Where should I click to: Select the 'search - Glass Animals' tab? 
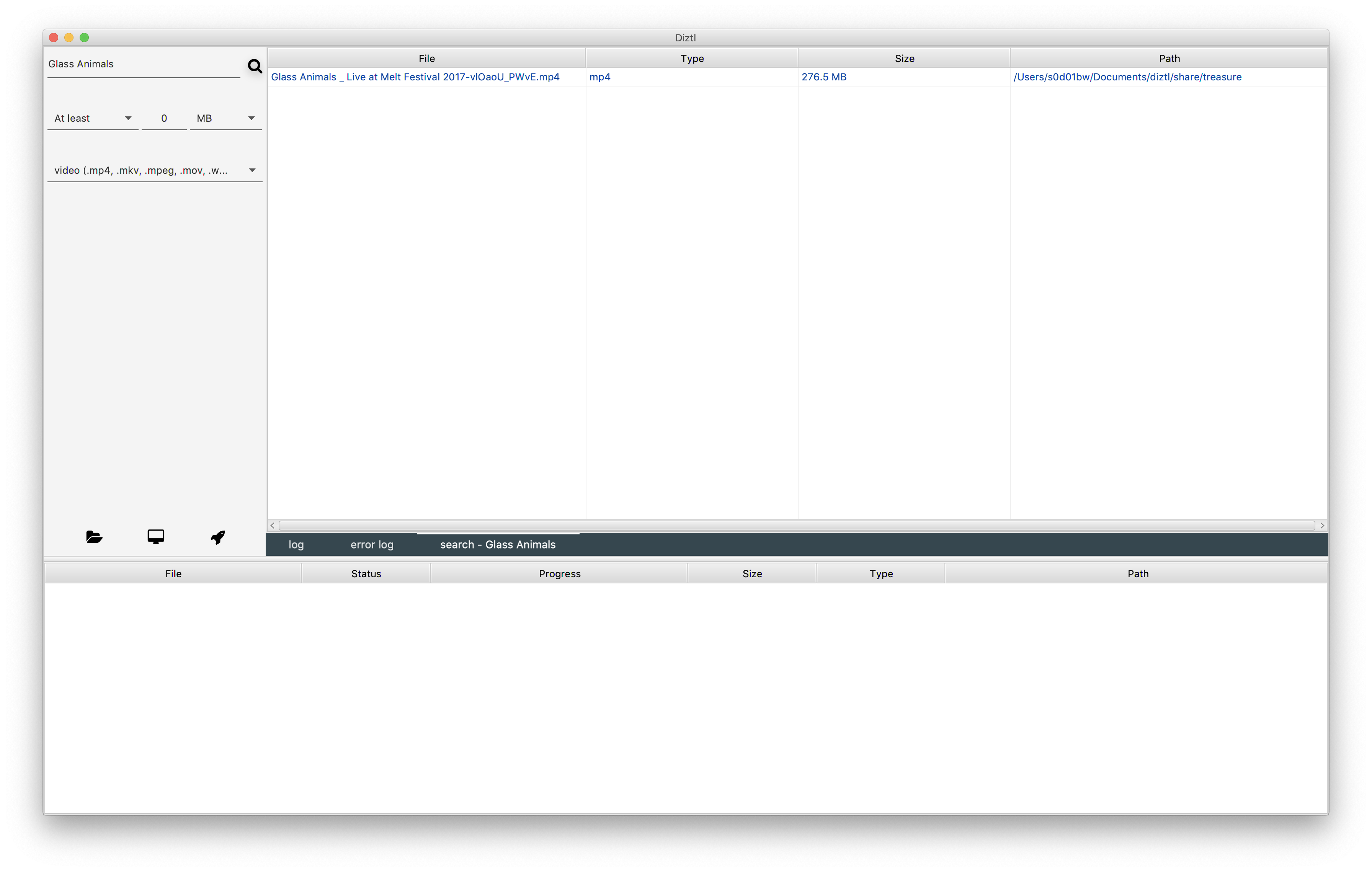click(497, 544)
